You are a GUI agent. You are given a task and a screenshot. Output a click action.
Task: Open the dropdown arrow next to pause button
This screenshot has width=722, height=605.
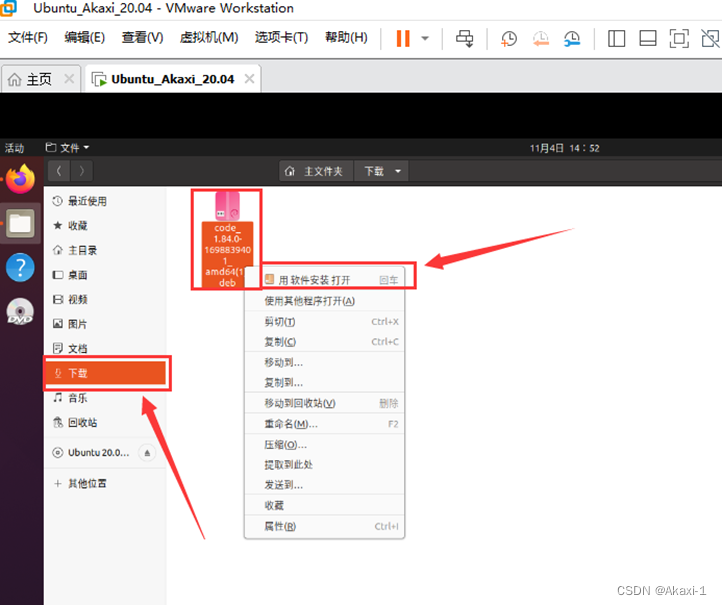(x=425, y=39)
